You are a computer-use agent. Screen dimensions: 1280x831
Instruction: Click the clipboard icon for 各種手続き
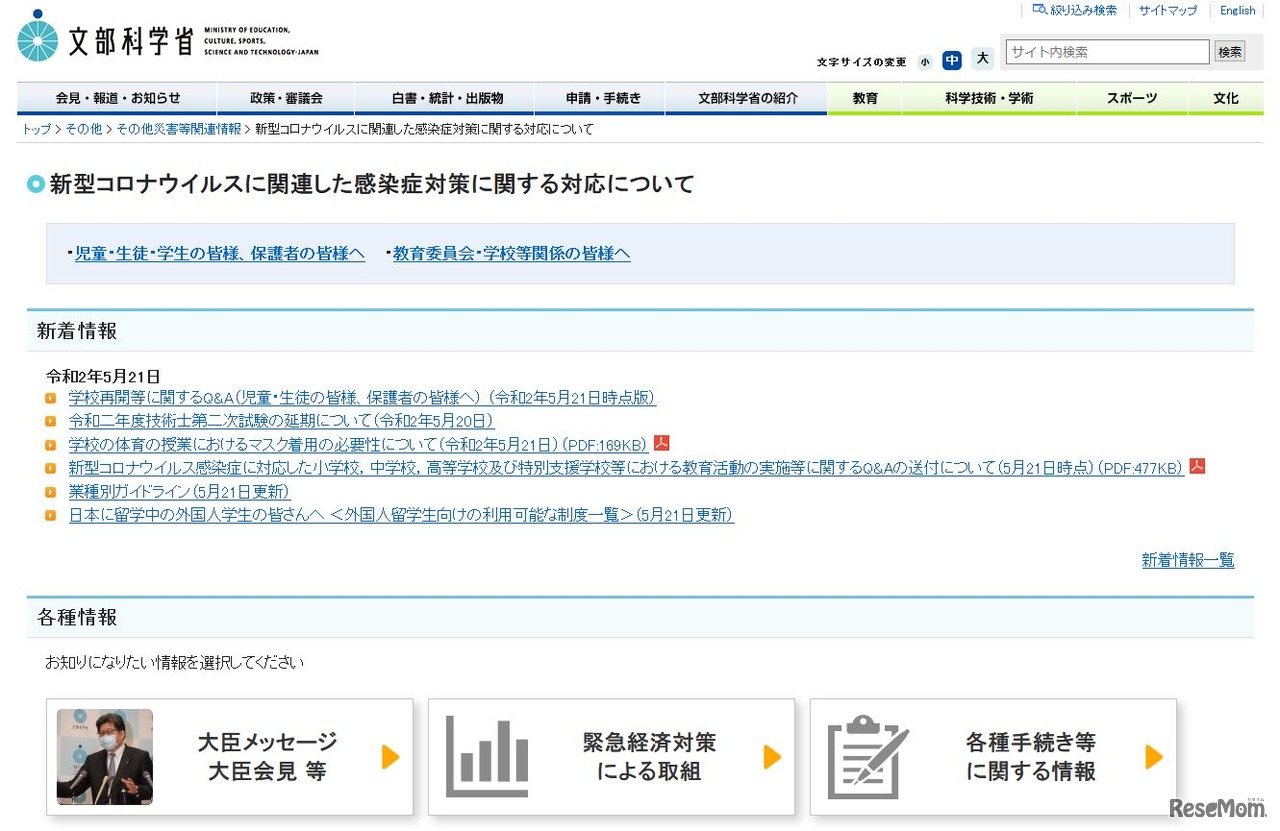[x=868, y=757]
